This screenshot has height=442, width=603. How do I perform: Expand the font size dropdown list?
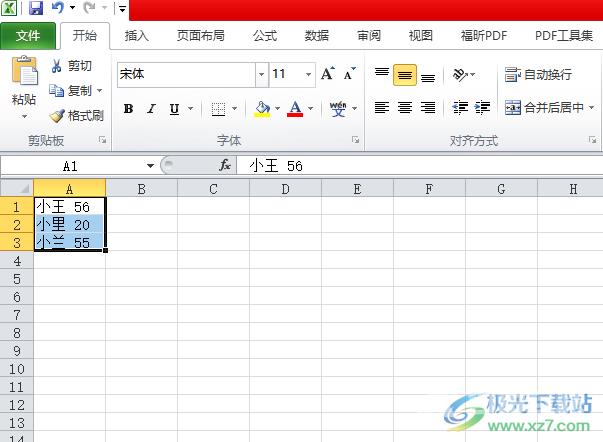[308, 74]
